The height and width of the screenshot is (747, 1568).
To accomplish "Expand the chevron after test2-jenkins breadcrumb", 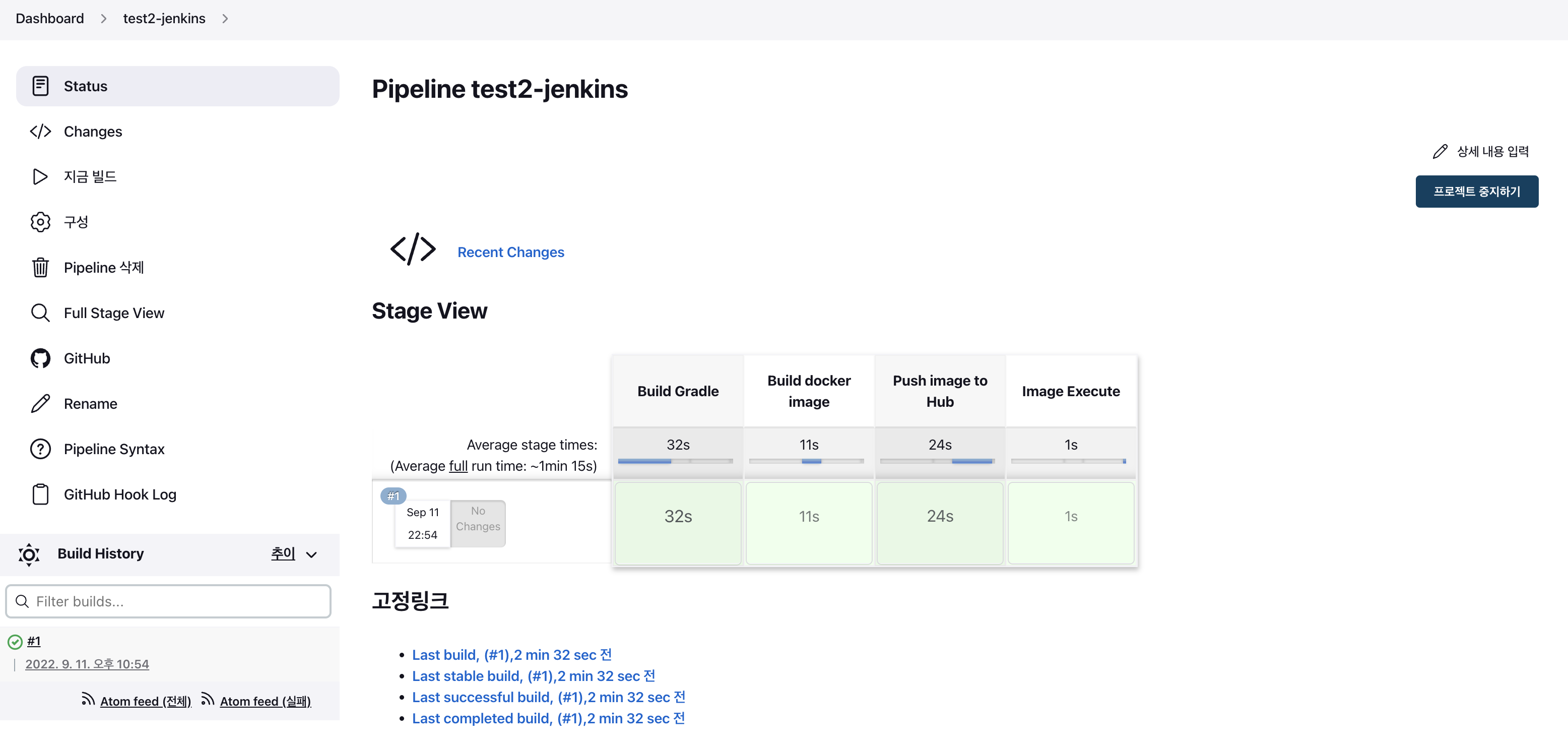I will coord(225,19).
